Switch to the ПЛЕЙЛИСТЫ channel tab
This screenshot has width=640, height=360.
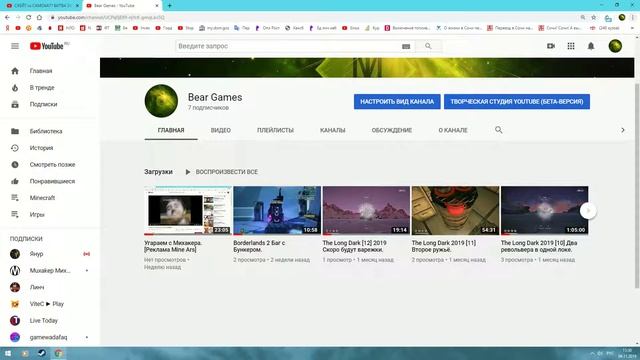(x=276, y=130)
